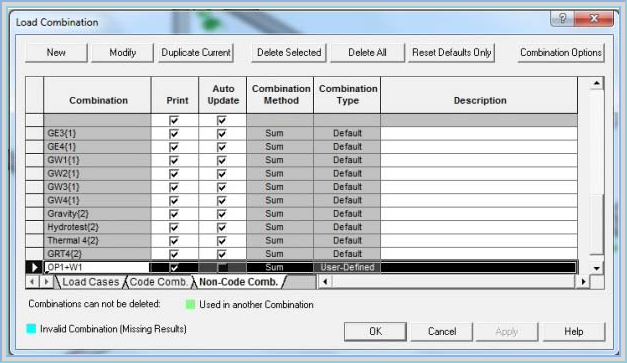Screen dimensions: 627x363
Task: Click the row selector for GW2{1}
Action: click(x=34, y=174)
